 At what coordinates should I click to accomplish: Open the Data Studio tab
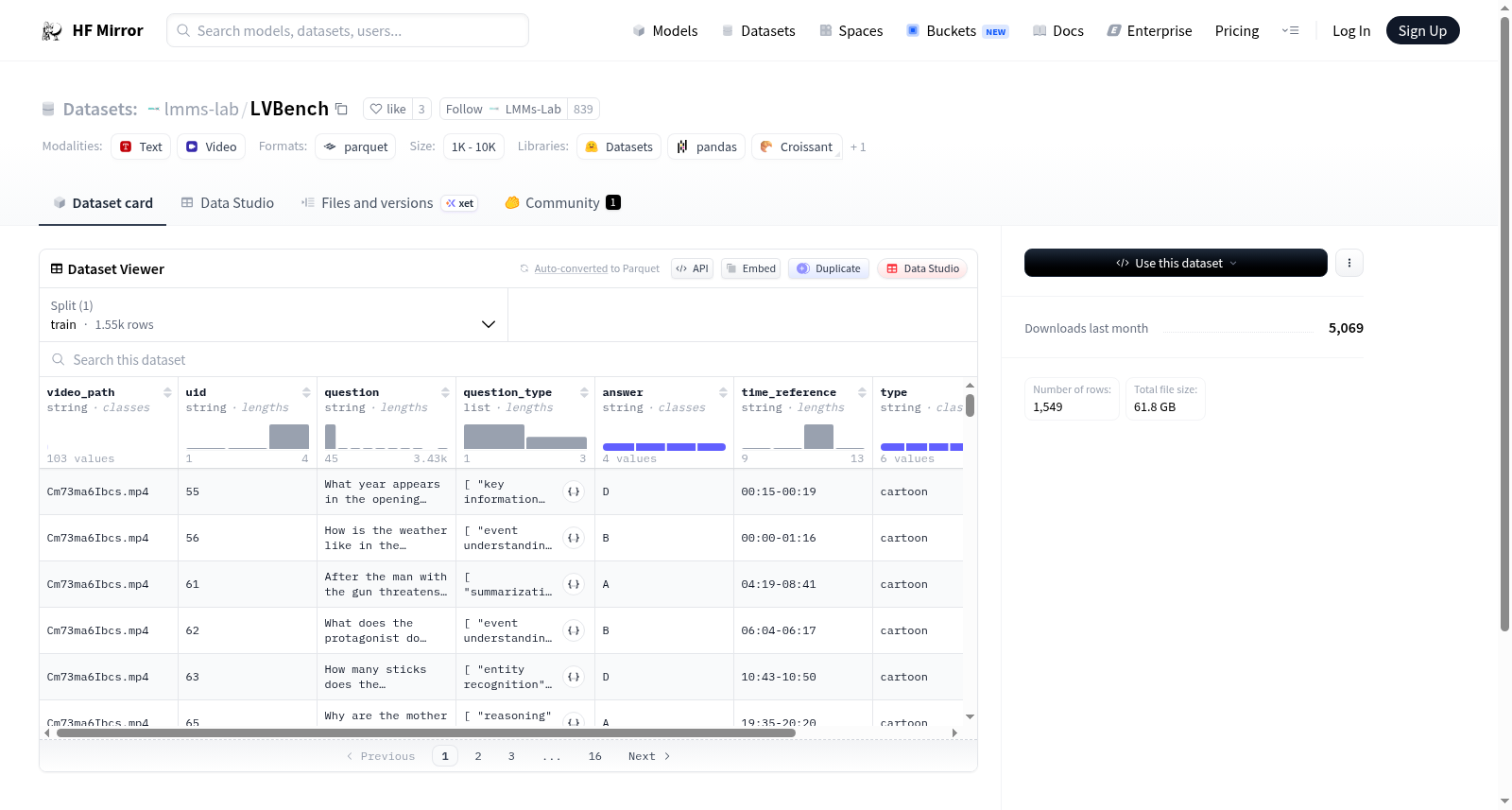pos(228,203)
